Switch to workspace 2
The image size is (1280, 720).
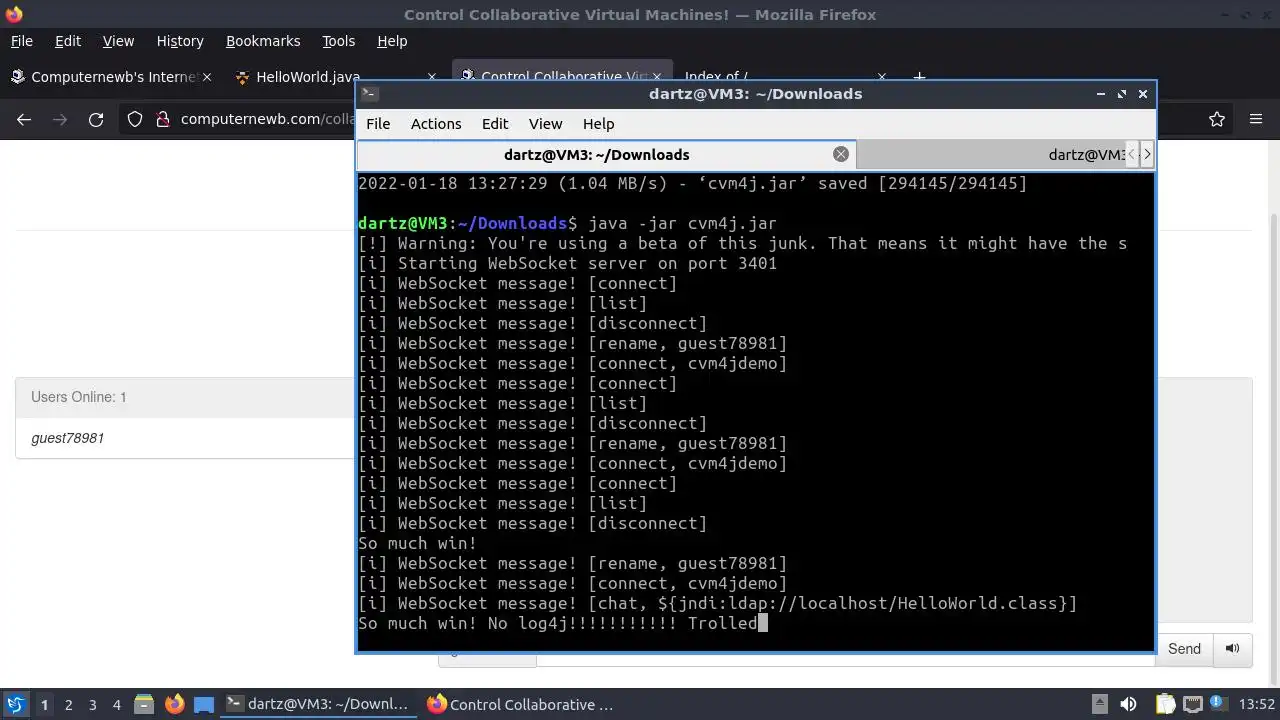coord(68,704)
